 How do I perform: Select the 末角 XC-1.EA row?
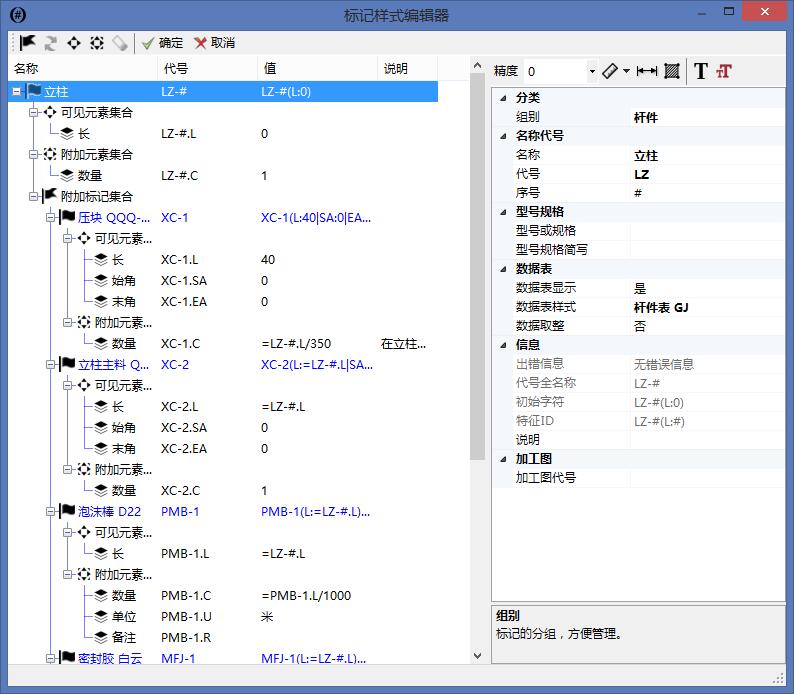pyautogui.click(x=223, y=302)
